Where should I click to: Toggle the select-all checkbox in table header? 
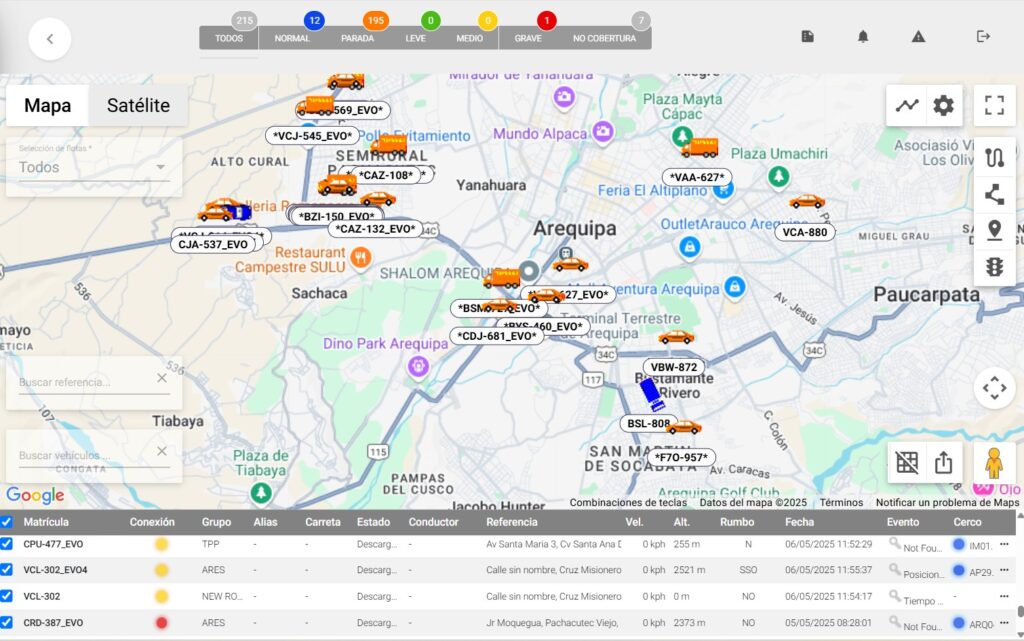pos(7,522)
